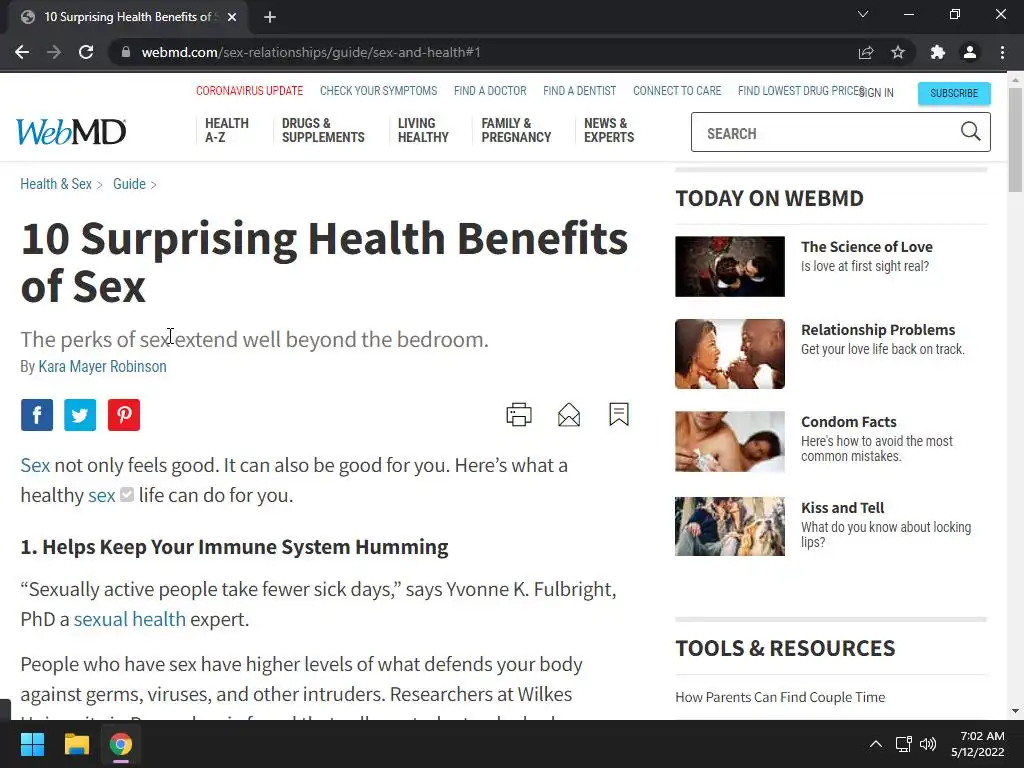Click the Condom Facts headline

point(848,422)
